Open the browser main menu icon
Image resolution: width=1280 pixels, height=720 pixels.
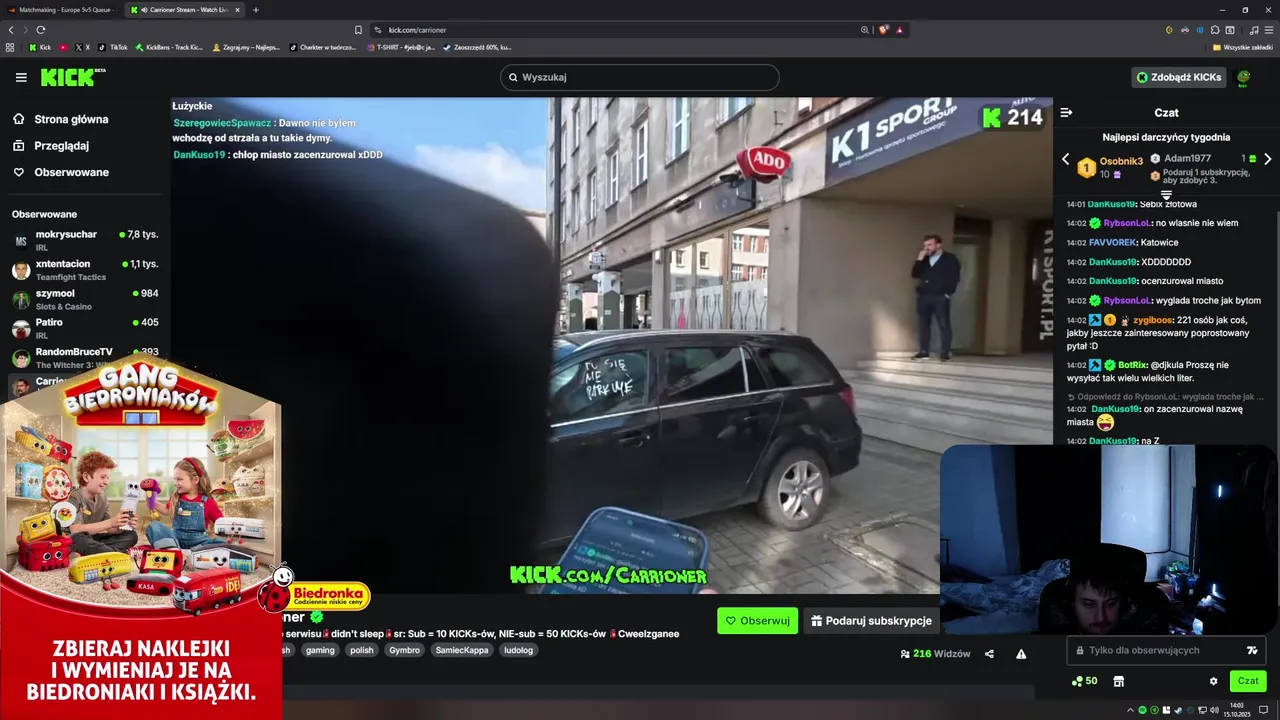pos(1269,30)
